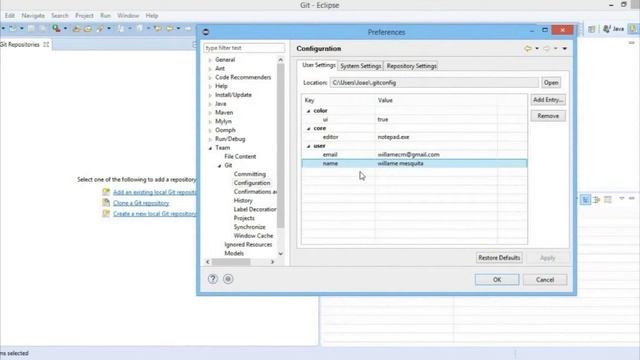
Task: Open the Back history dropdown arrow in Preferences
Action: 537,49
